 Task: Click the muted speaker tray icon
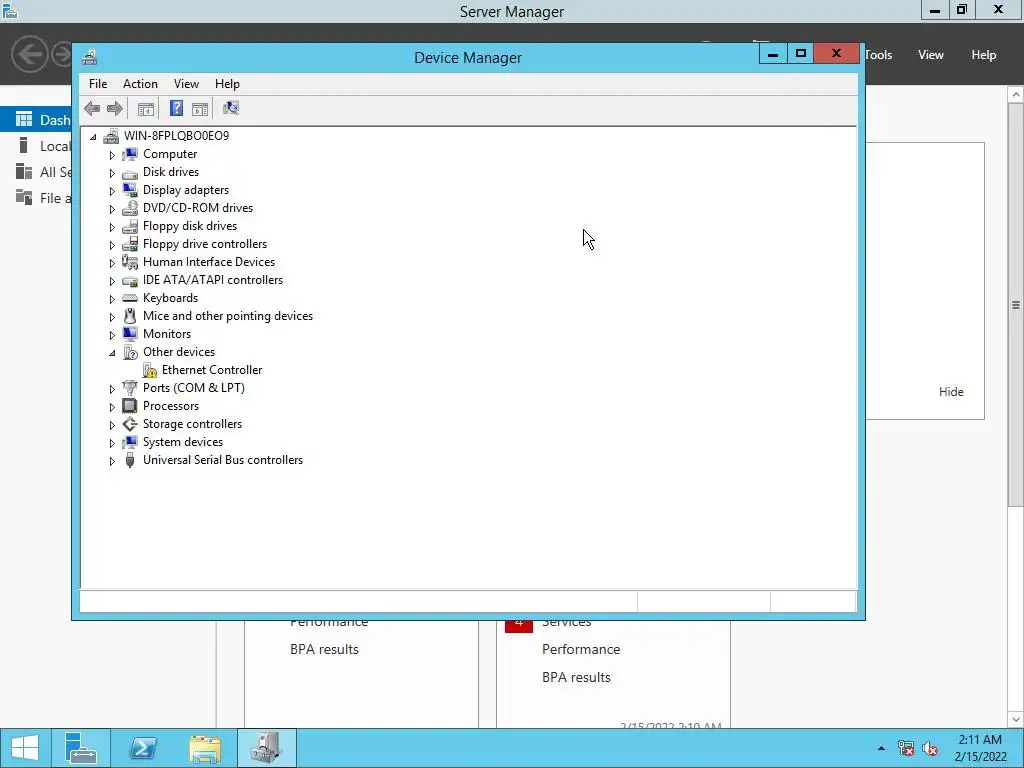click(x=931, y=748)
